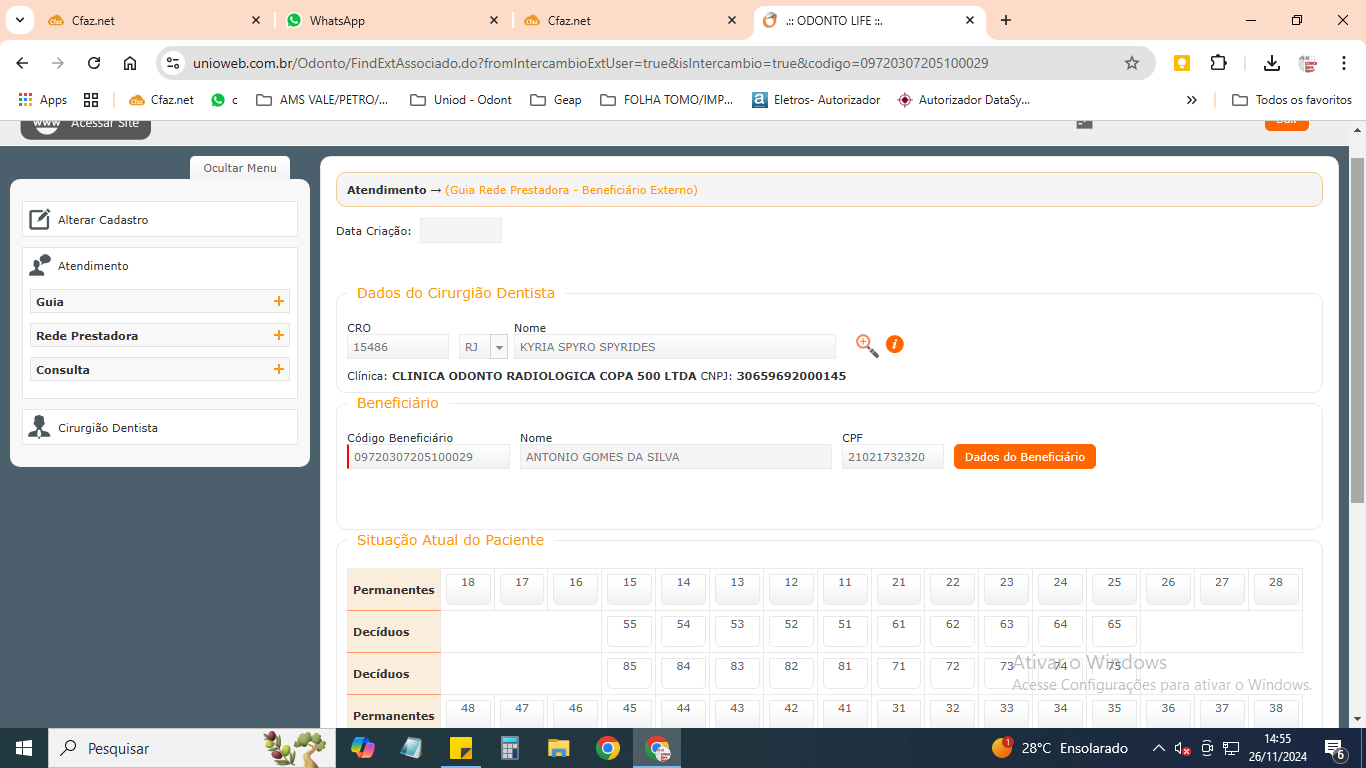Image resolution: width=1366 pixels, height=768 pixels.
Task: Close the WhatsApp browser tab
Action: (x=494, y=20)
